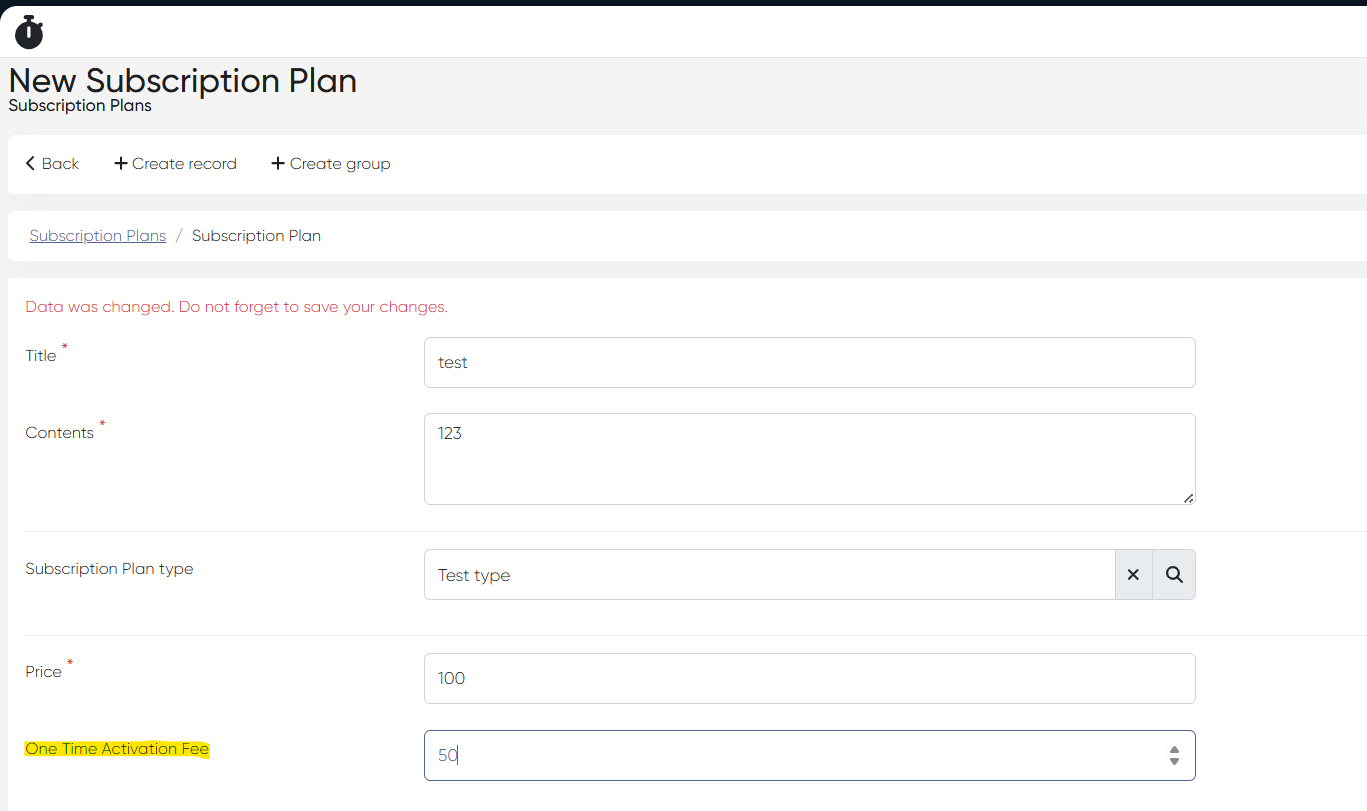Click the Subscription Plan breadcrumb item
The width and height of the screenshot is (1367, 811).
pos(256,236)
